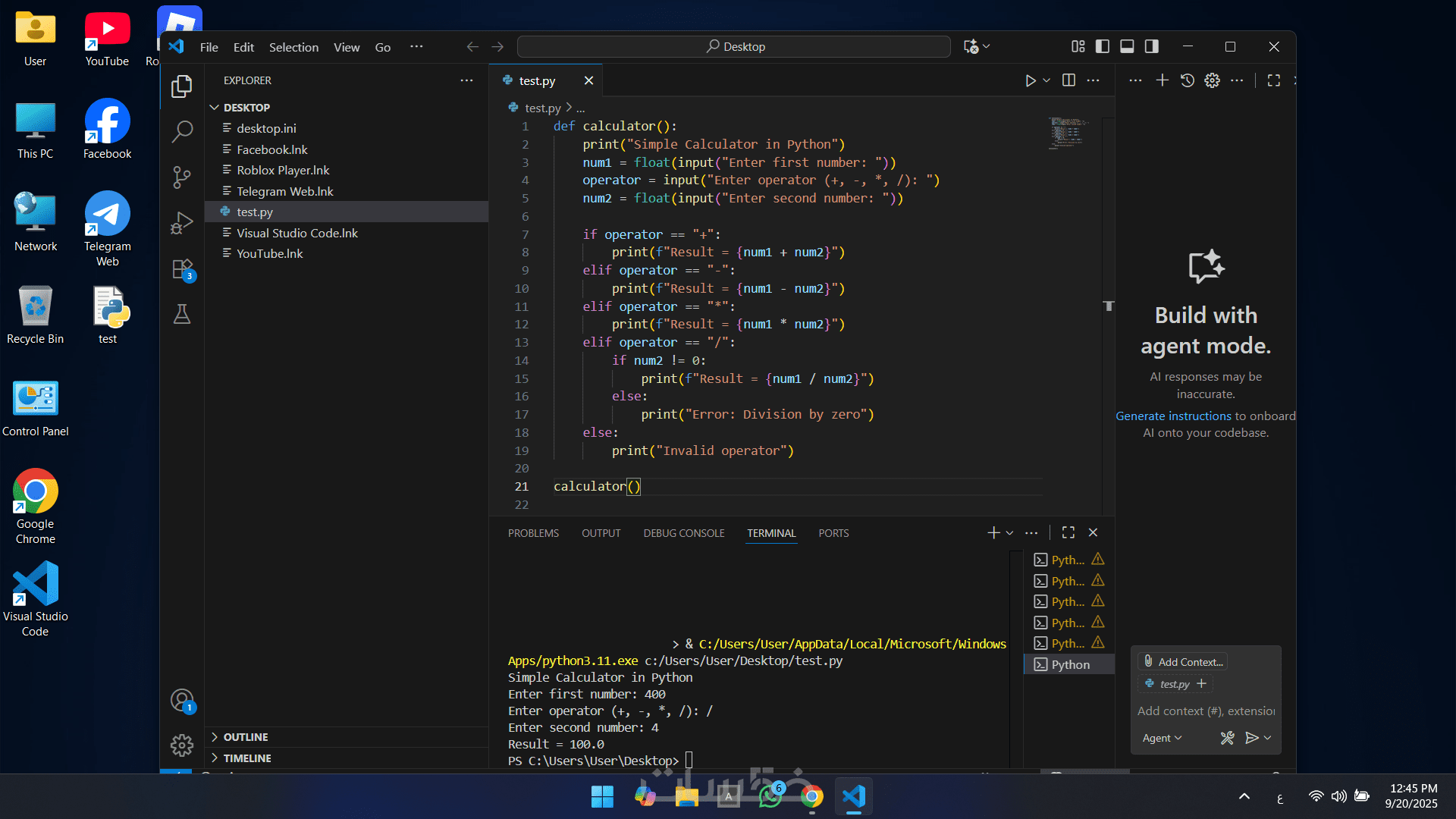
Task: Expand the TIMELINE section
Action: 246,758
